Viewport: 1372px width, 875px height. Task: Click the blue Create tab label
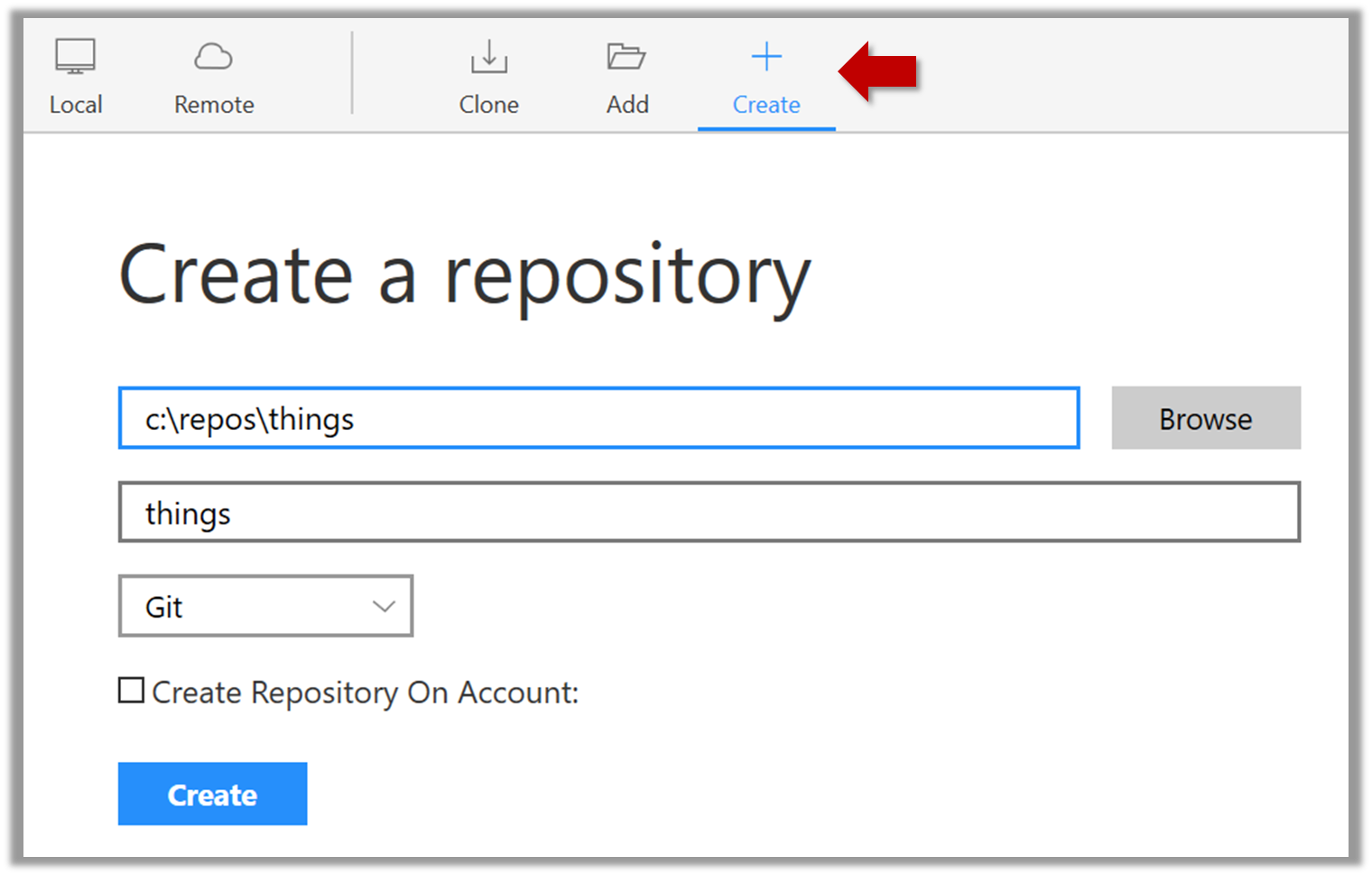coord(766,105)
